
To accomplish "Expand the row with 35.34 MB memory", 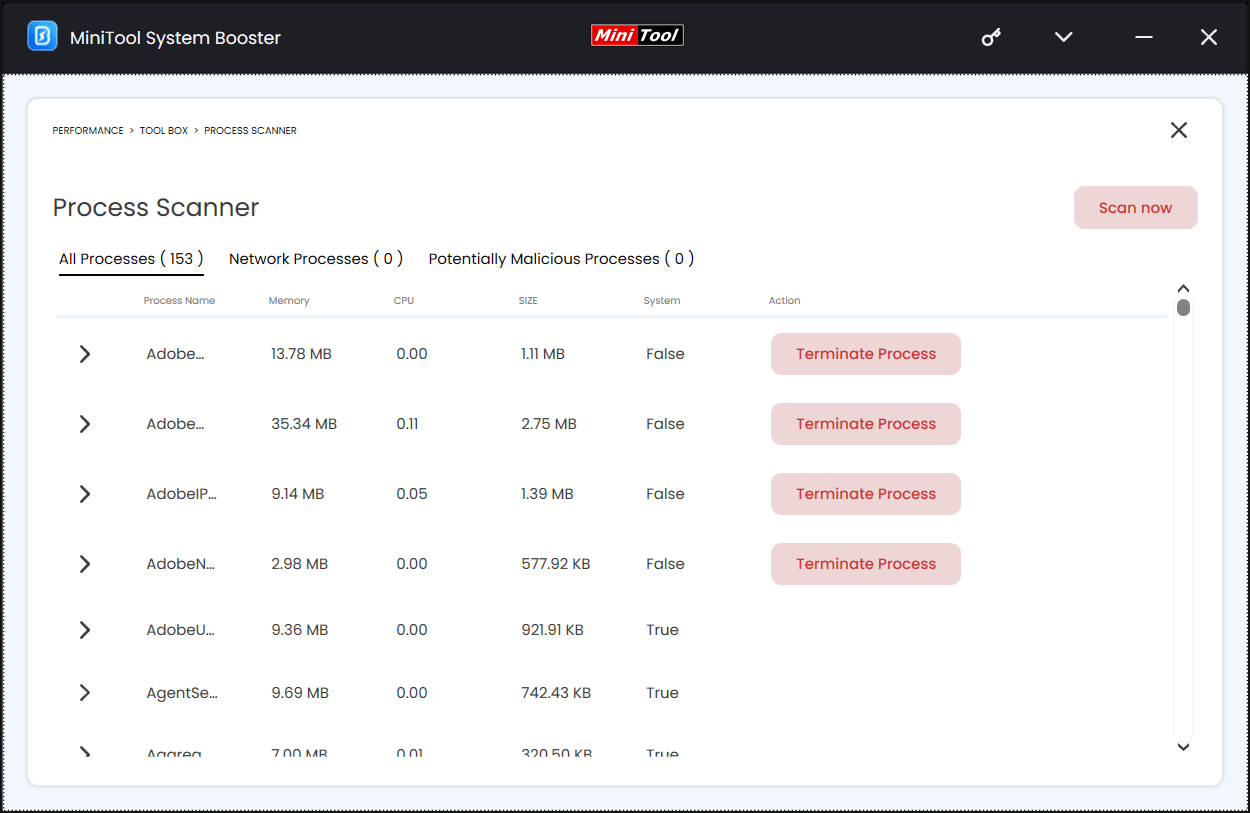I will click(x=85, y=424).
